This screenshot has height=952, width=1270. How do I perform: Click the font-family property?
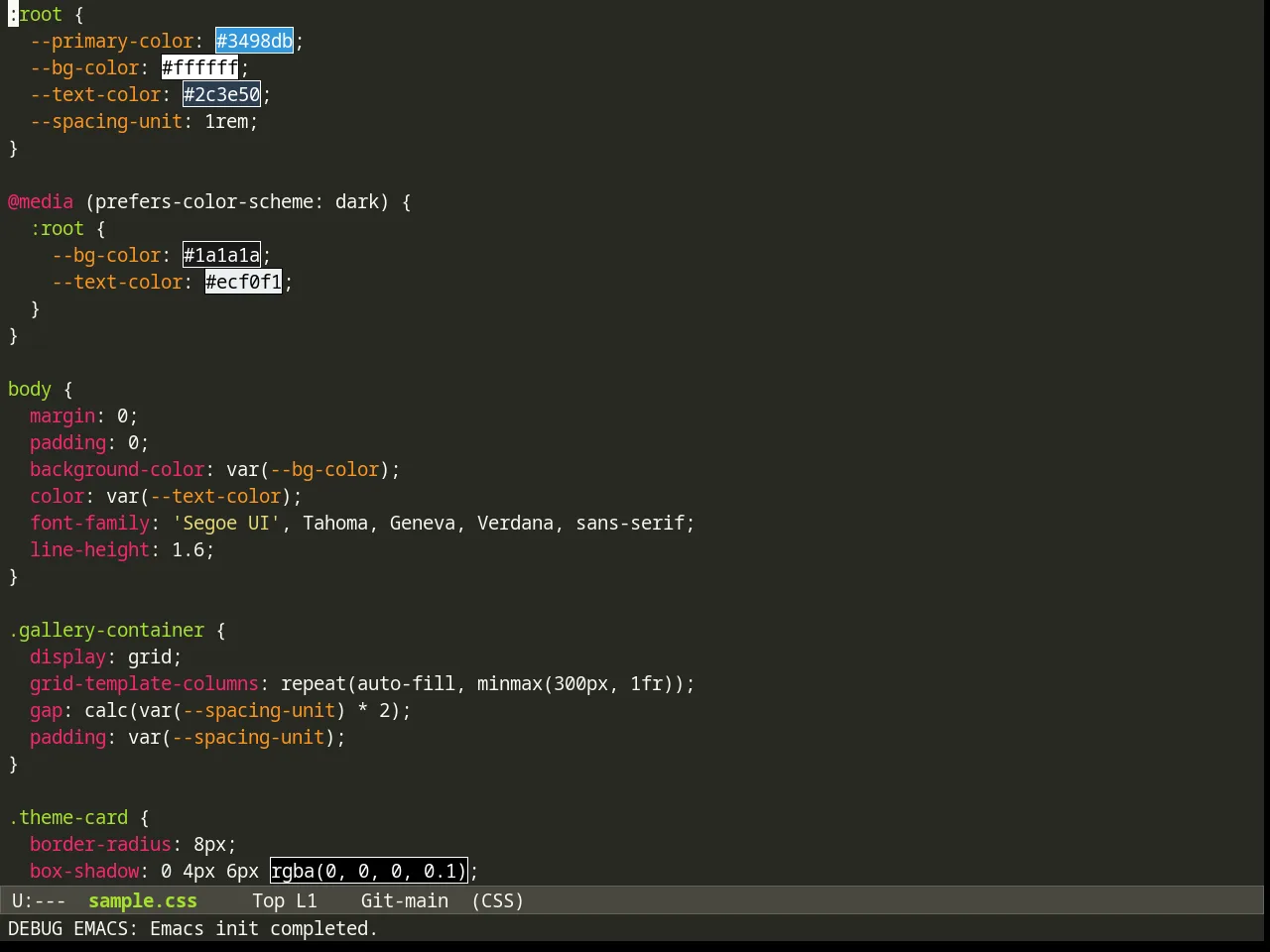point(89,523)
